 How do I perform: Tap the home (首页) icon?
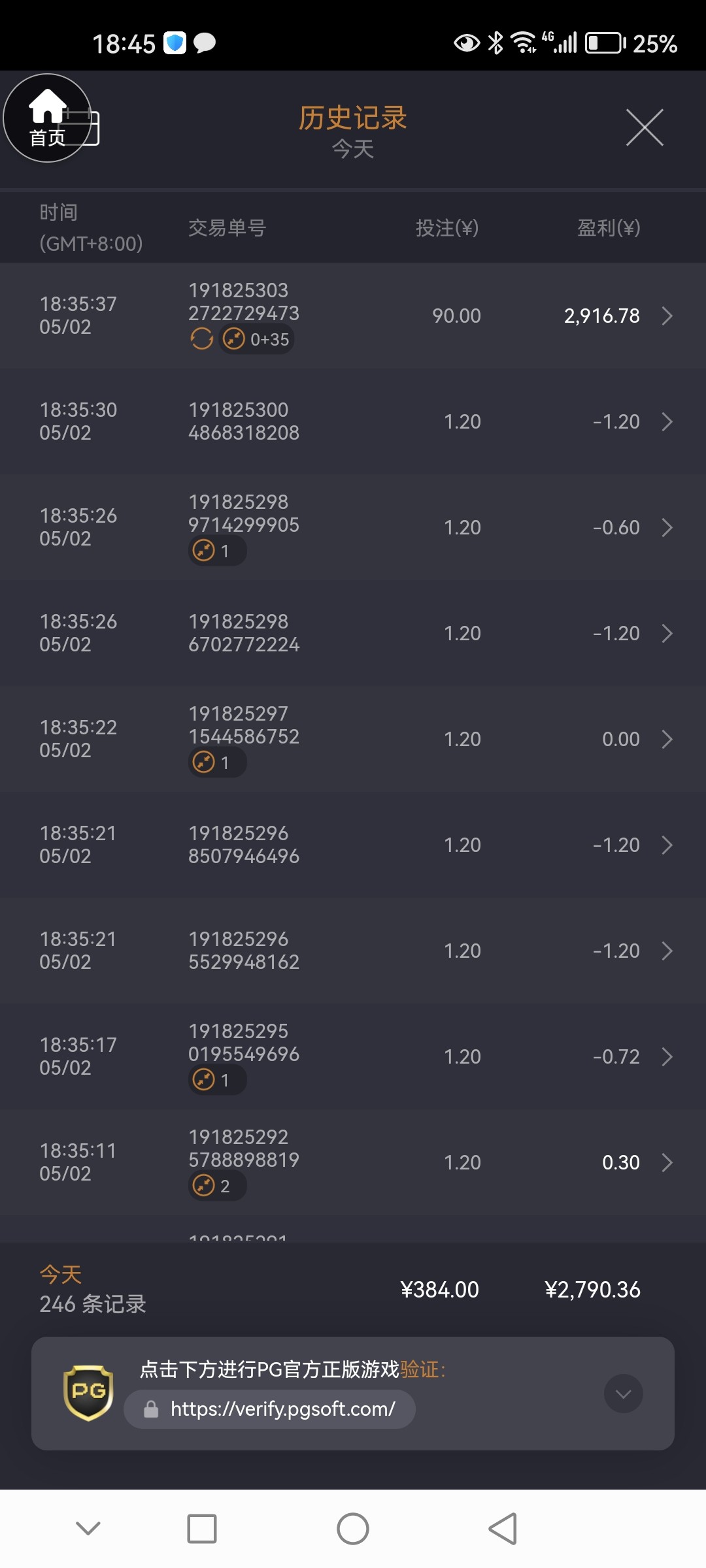[46, 118]
